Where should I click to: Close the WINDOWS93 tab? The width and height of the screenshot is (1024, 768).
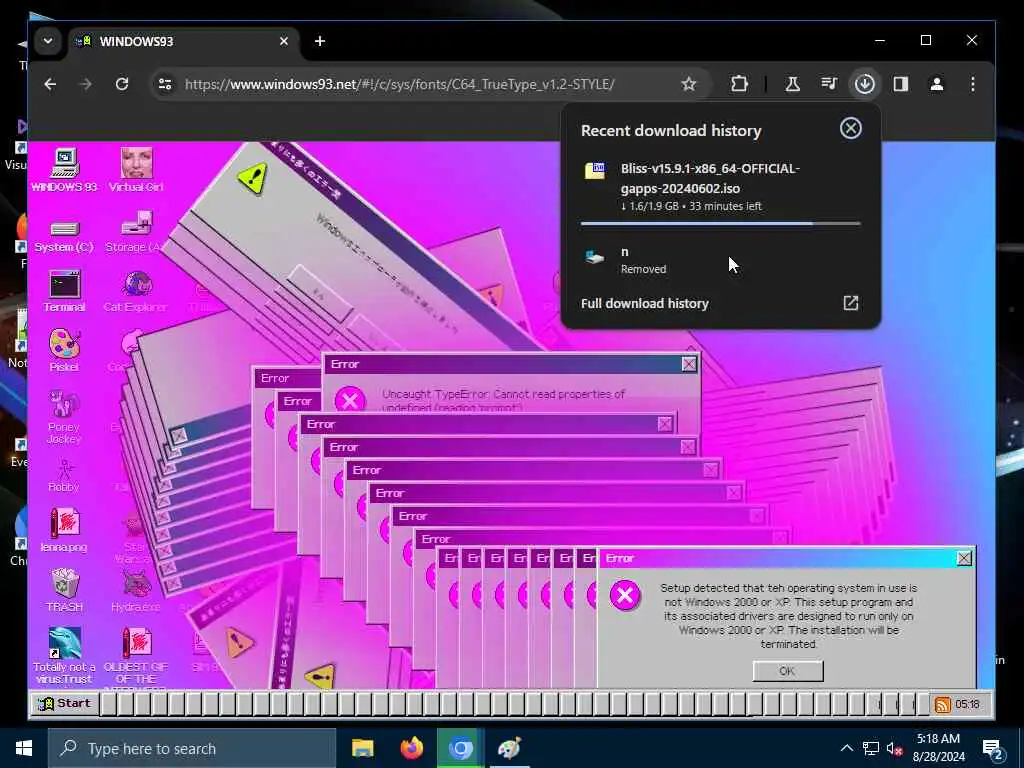pos(283,41)
